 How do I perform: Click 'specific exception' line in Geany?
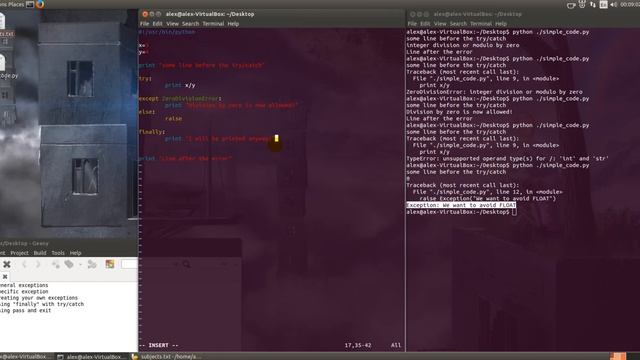coord(24,291)
